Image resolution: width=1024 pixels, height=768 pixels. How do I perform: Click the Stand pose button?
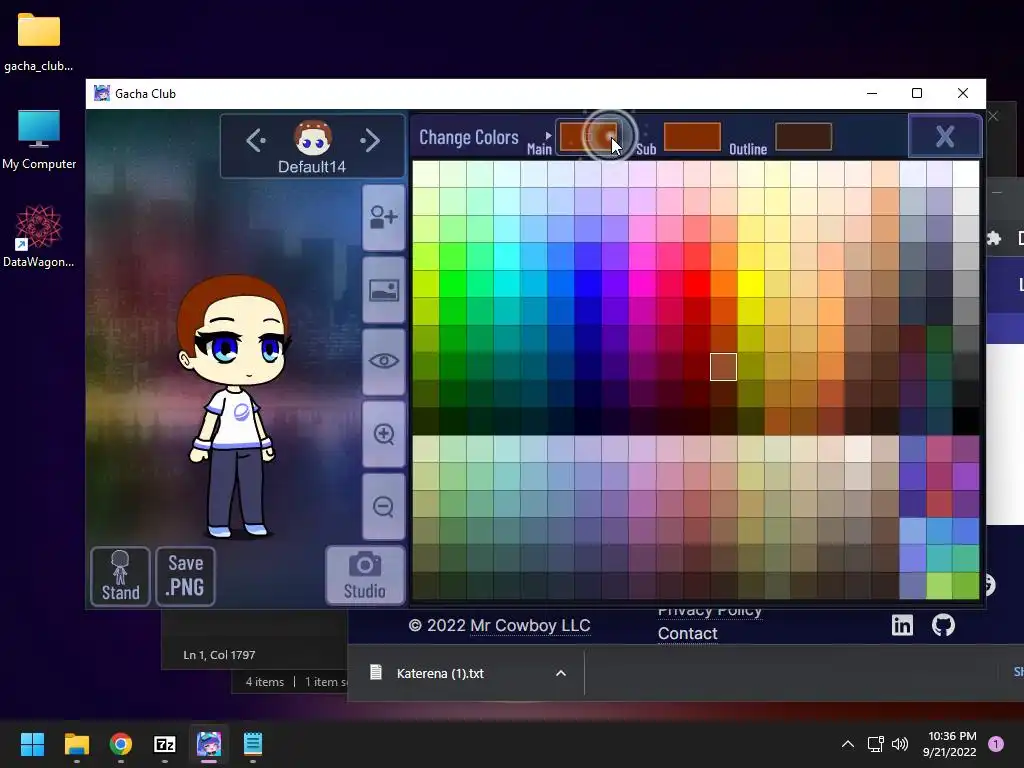tap(120, 576)
